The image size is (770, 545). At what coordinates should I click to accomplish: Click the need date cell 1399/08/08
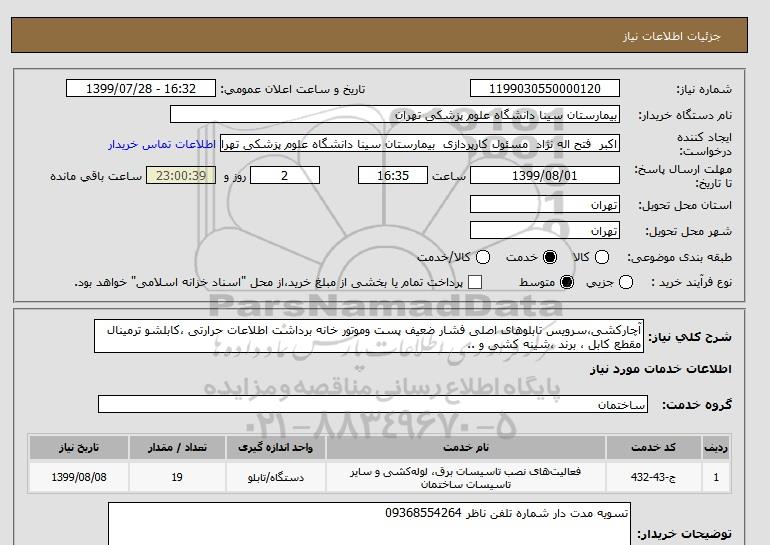pos(79,477)
